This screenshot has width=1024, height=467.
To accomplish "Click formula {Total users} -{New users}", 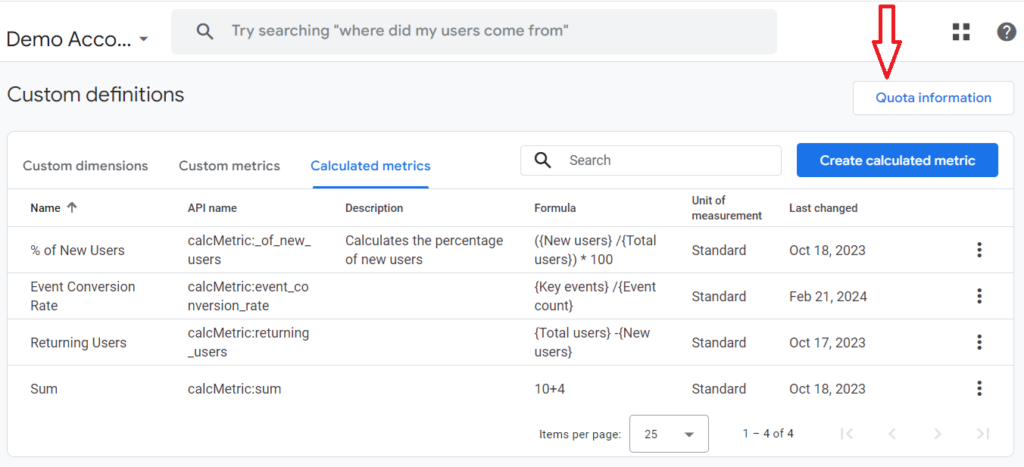I will coord(592,342).
